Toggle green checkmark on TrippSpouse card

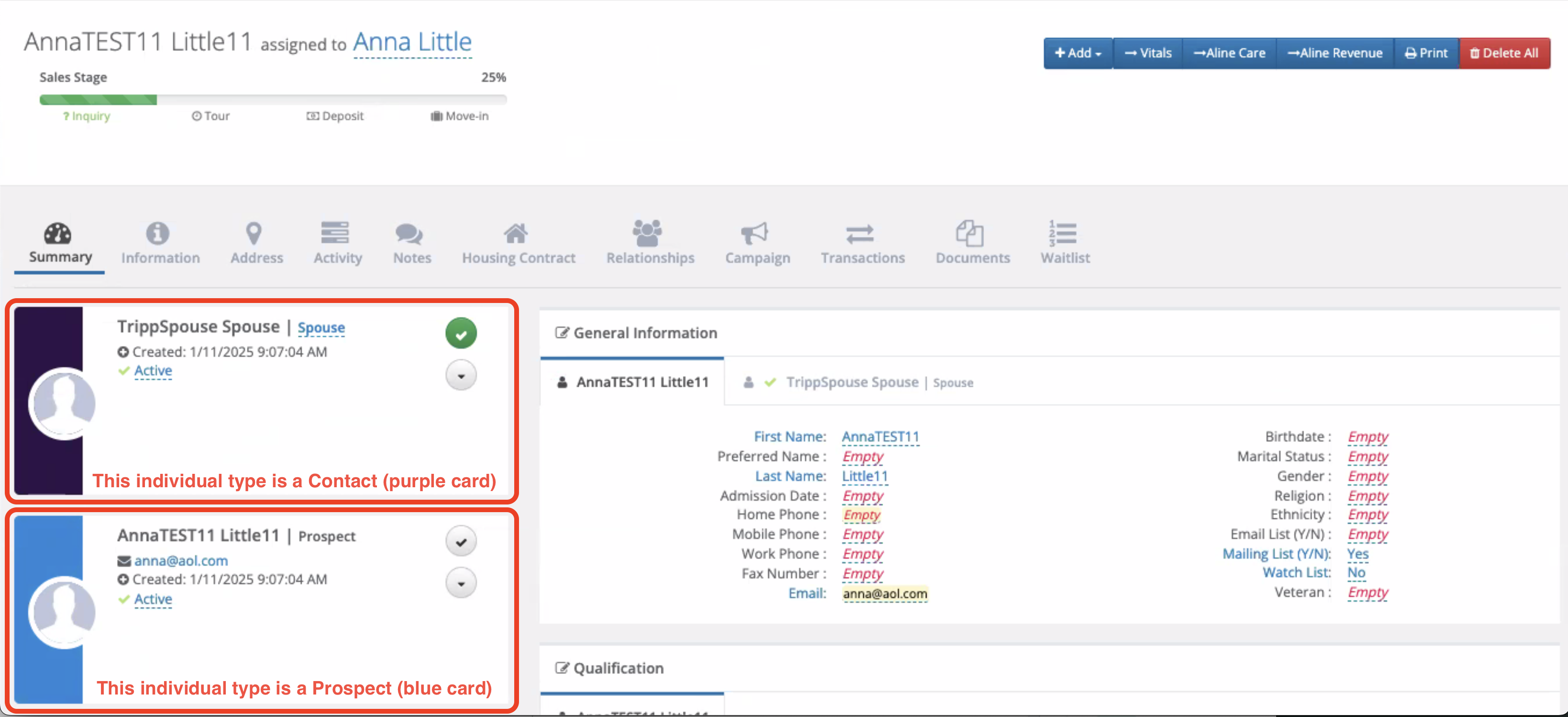point(461,333)
